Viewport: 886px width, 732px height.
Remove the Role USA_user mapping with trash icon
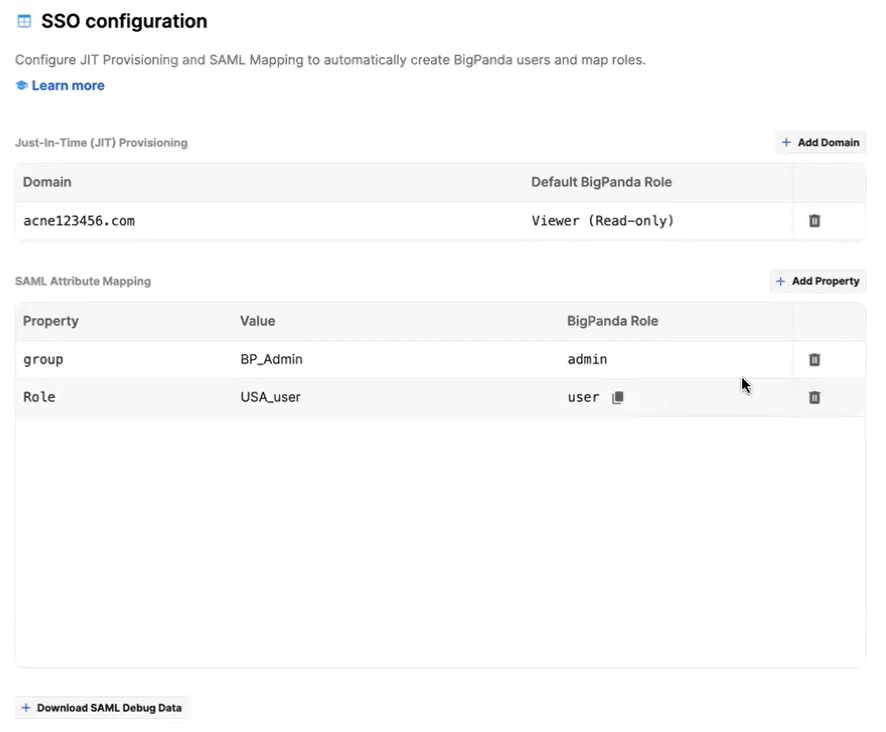(x=814, y=397)
